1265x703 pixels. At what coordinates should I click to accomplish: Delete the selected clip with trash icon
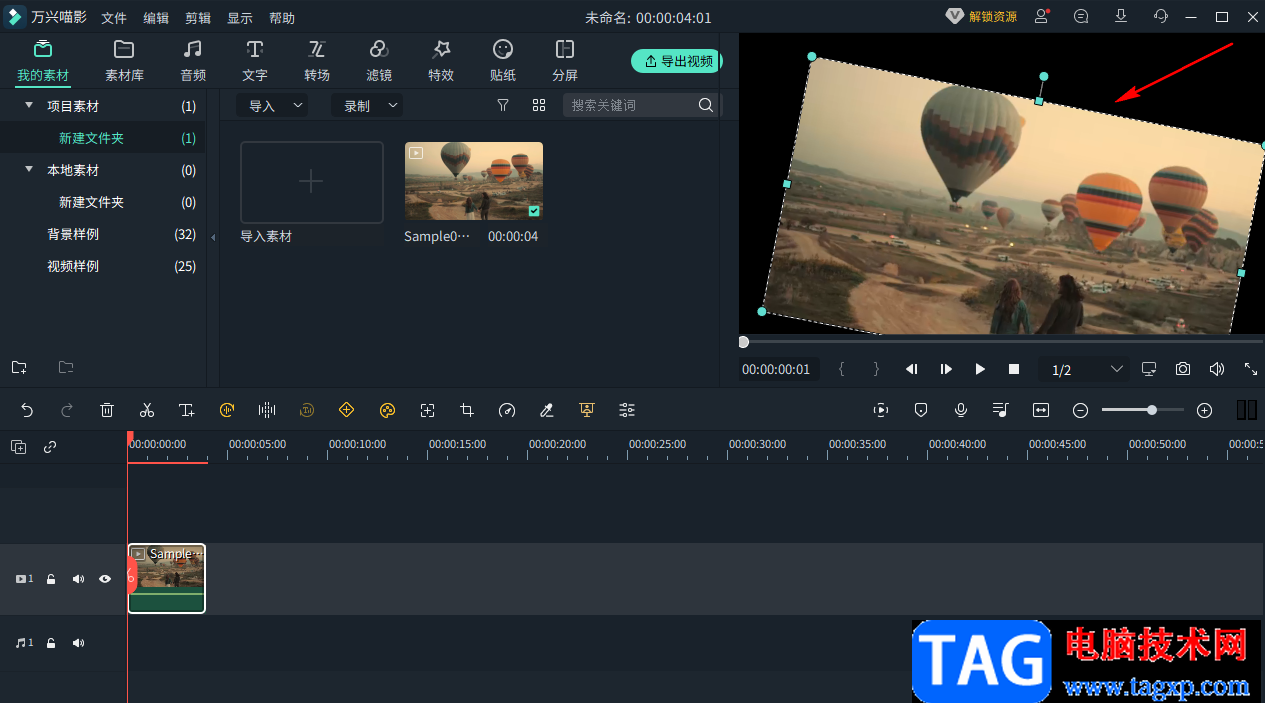[107, 410]
